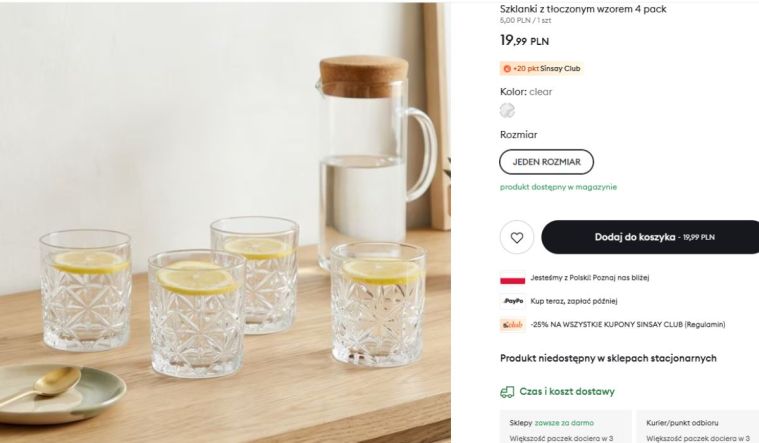Click the product title Szklanki z tłoczonym wzorem
The height and width of the screenshot is (443, 759).
(583, 9)
